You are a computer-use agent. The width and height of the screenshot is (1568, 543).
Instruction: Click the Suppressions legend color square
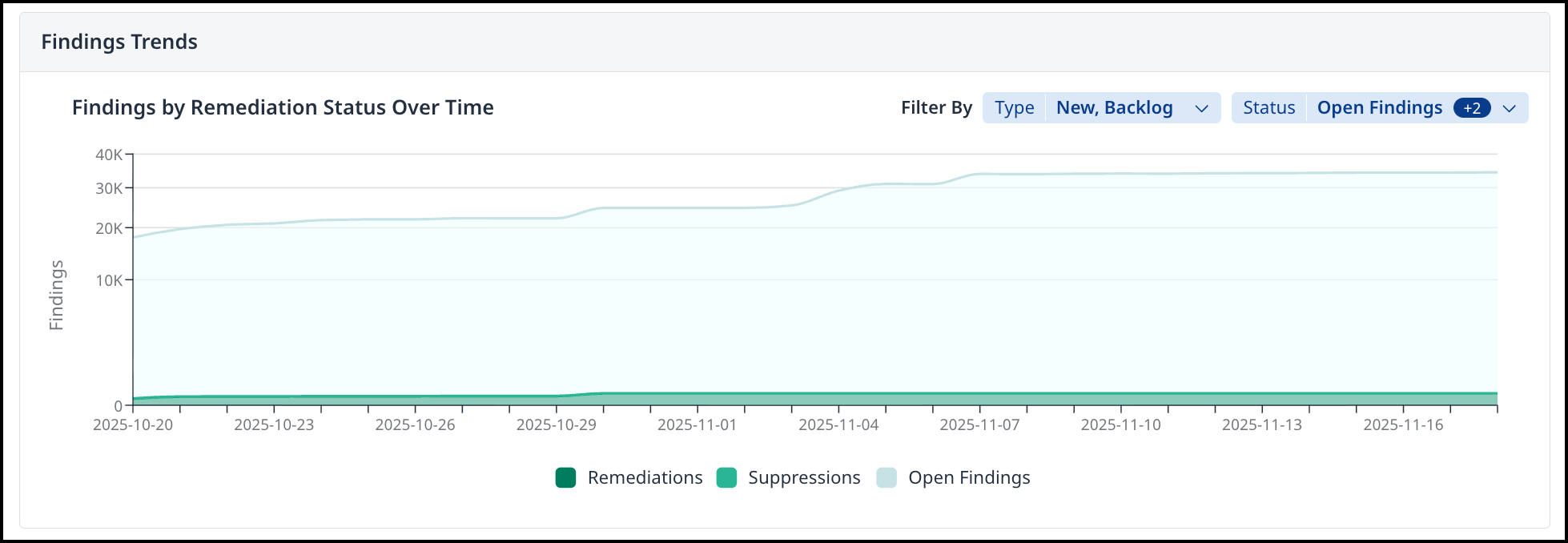click(x=726, y=478)
